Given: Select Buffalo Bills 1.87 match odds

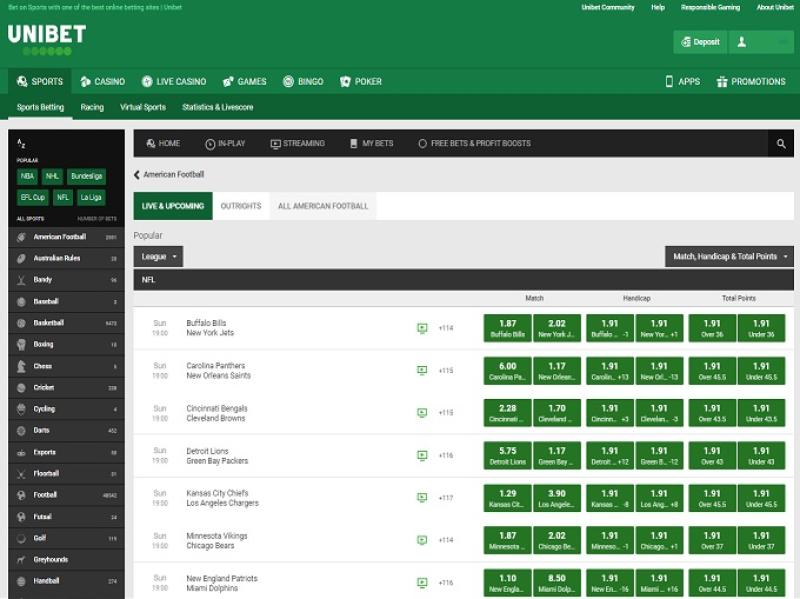Looking at the screenshot, I should pyautogui.click(x=507, y=328).
